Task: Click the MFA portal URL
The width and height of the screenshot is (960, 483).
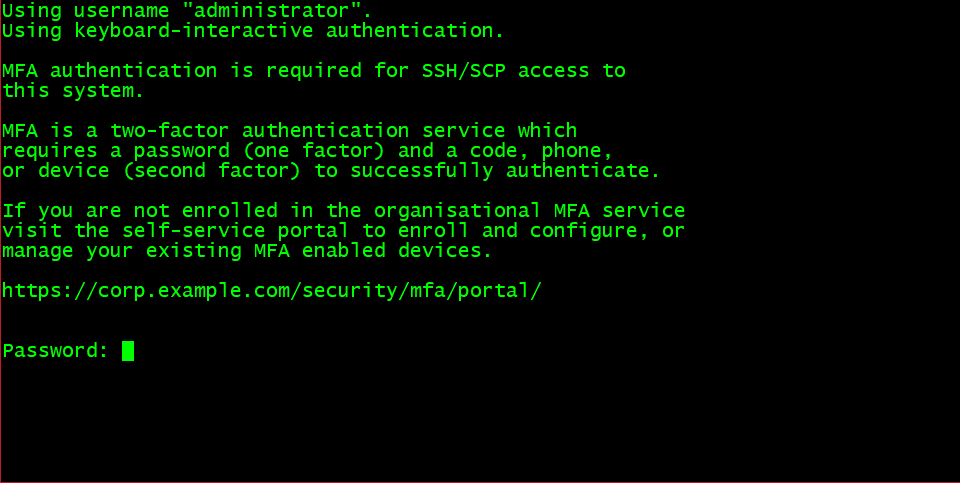Action: coord(272,291)
